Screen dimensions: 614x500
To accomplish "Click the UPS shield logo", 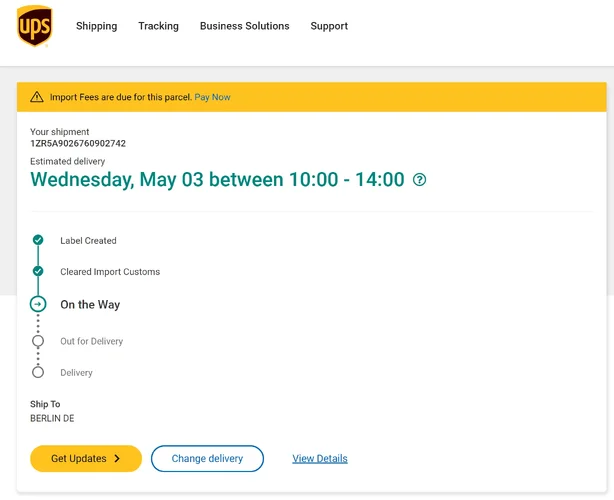I will pos(34,26).
